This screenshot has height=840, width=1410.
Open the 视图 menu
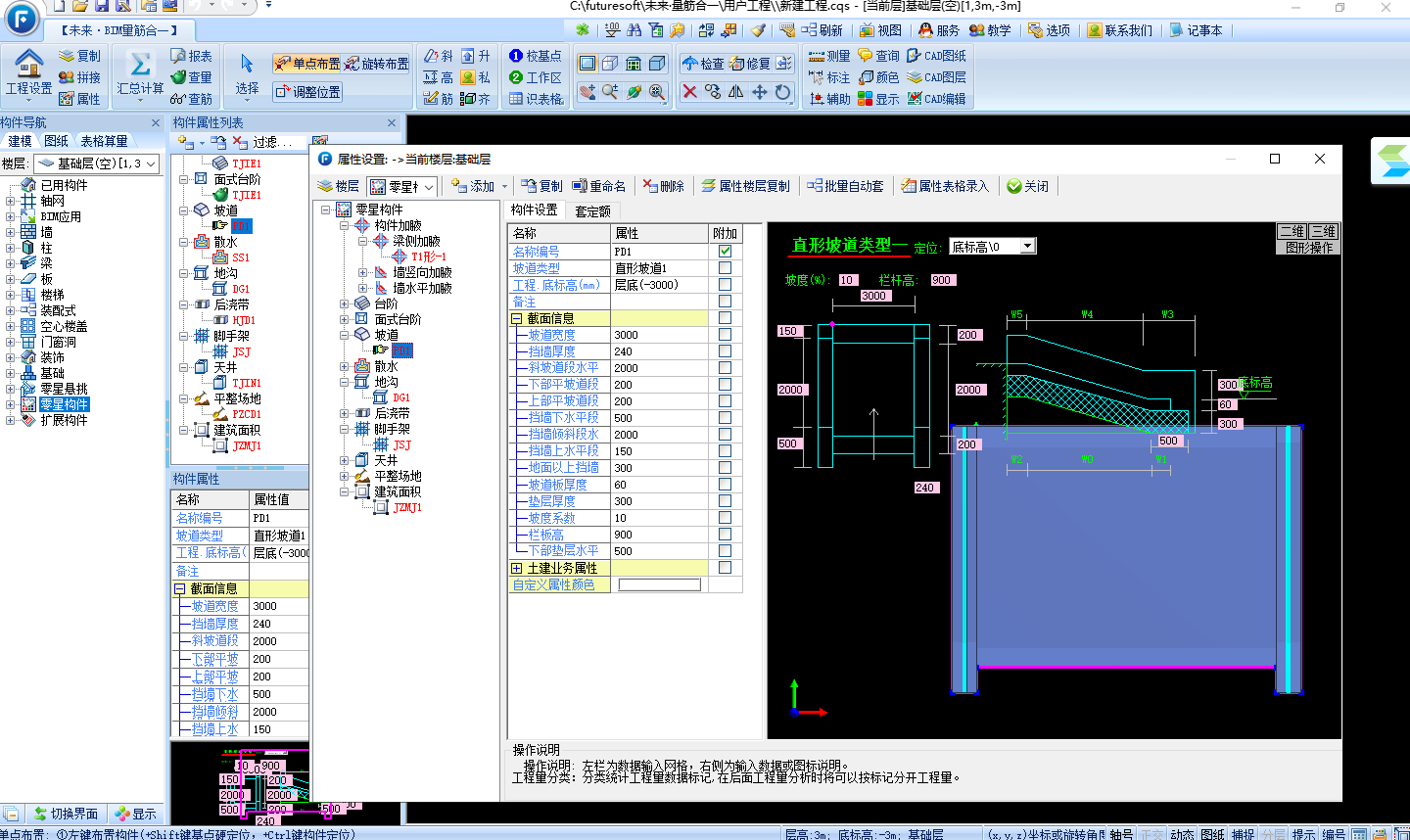click(x=880, y=30)
